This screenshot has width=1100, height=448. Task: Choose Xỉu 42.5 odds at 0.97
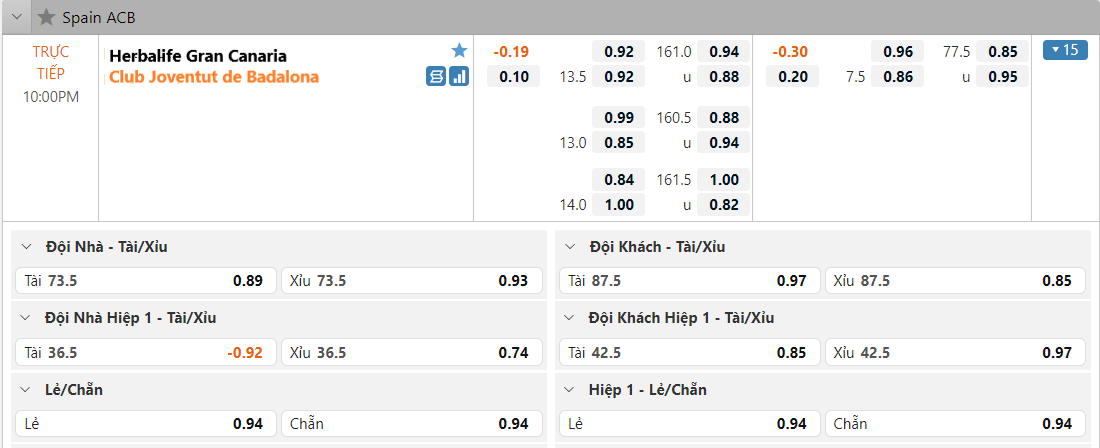[955, 352]
